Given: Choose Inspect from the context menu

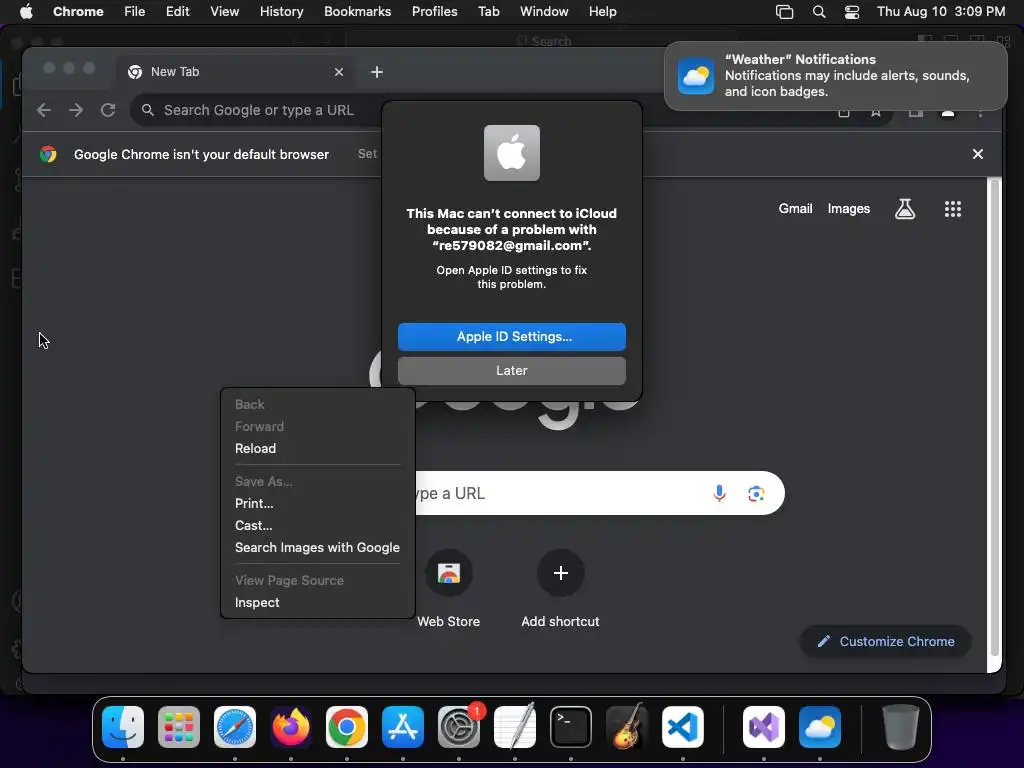Looking at the screenshot, I should [x=318, y=603].
